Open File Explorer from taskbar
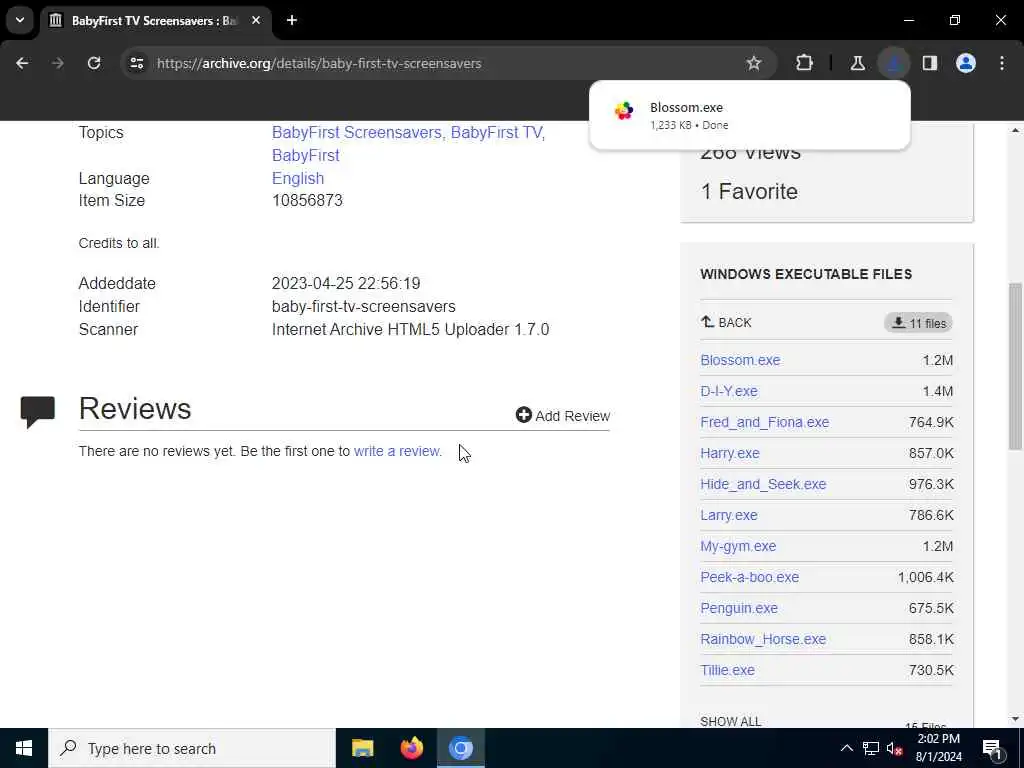The height and width of the screenshot is (768, 1024). tap(362, 748)
